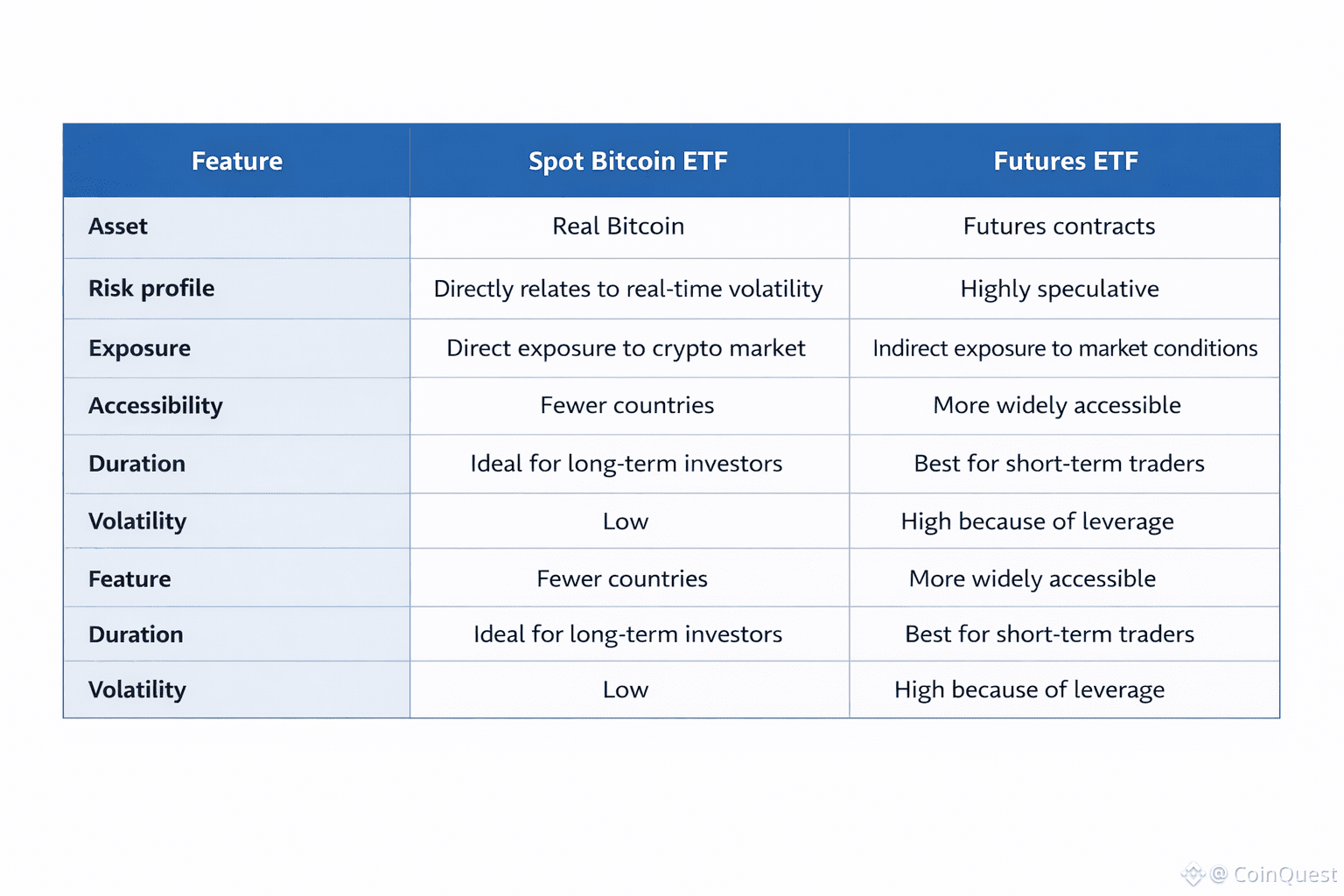This screenshot has height=896, width=1344.
Task: Select the Feature label in the lower row
Action: (129, 579)
